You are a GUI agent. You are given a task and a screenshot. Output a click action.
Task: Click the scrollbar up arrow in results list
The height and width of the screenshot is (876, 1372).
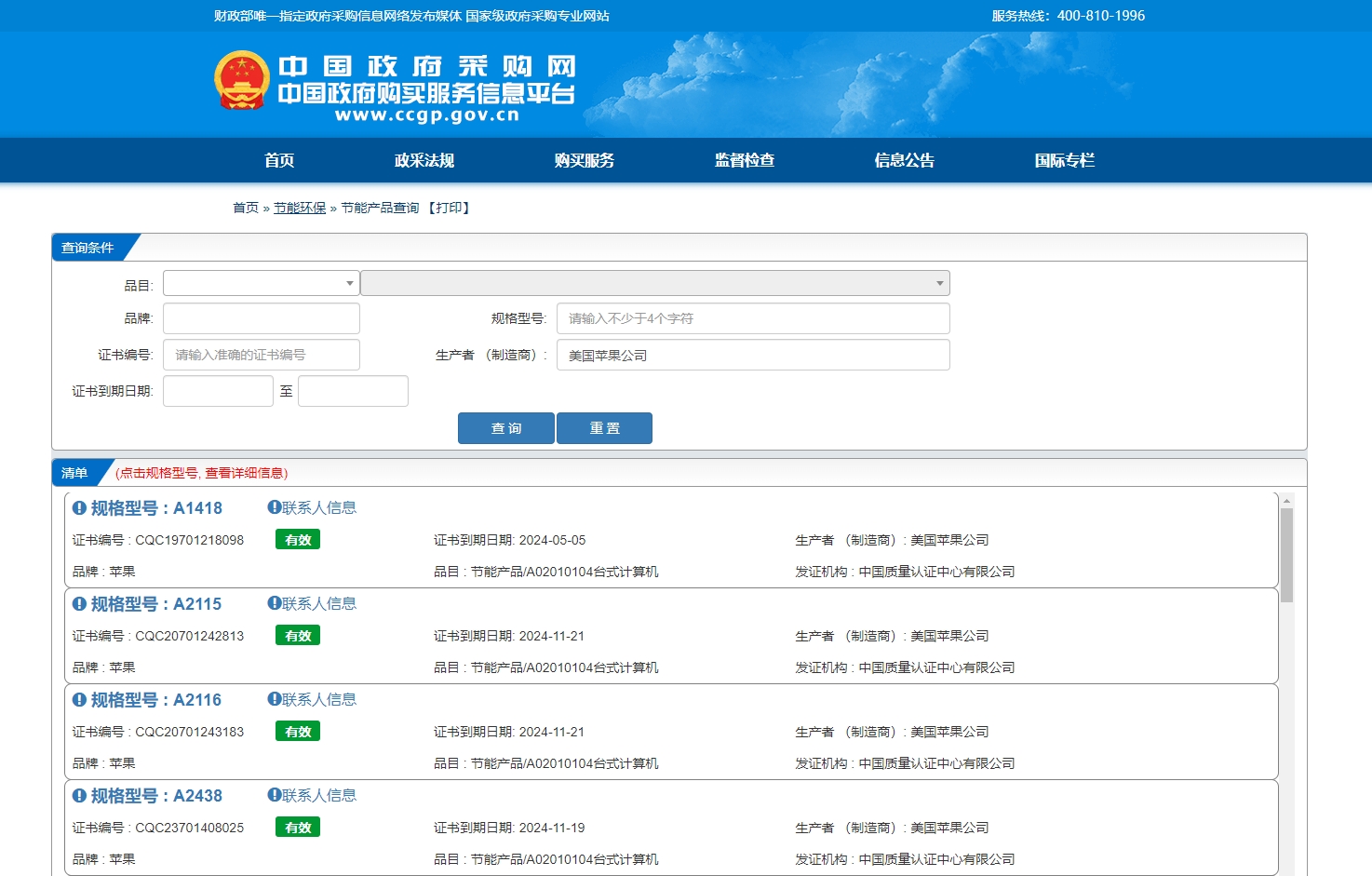[x=1287, y=501]
